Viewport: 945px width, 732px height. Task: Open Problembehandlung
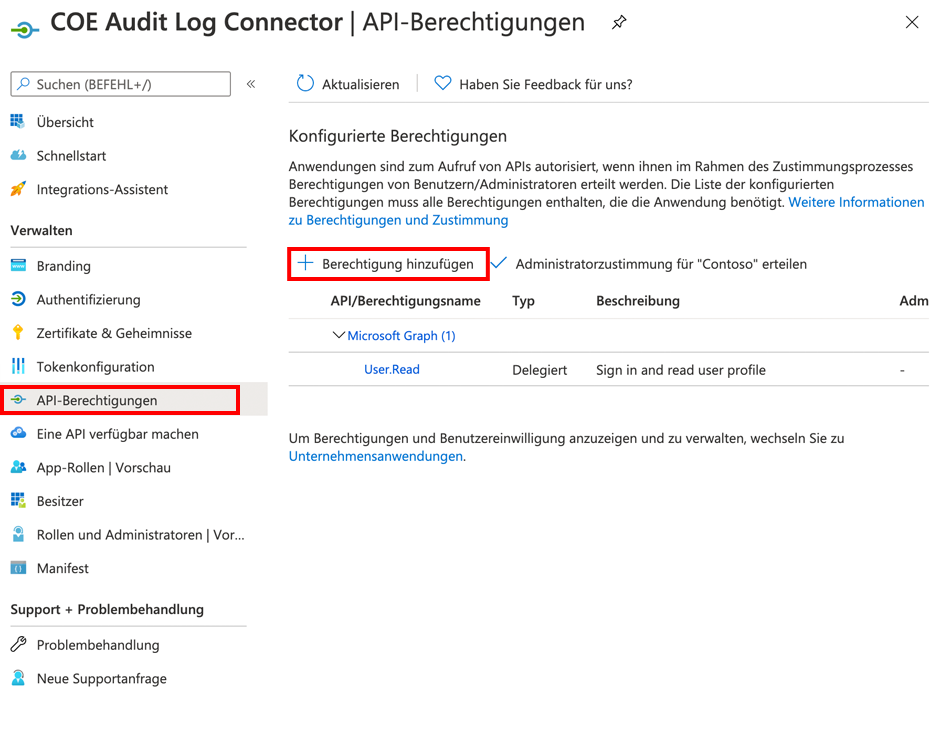pyautogui.click(x=98, y=645)
